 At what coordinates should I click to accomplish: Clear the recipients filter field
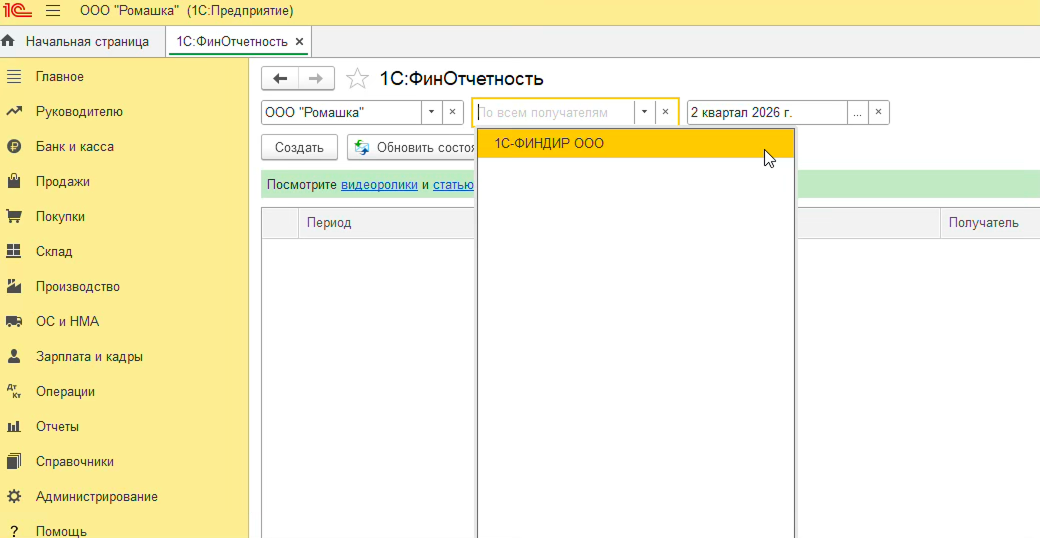point(665,112)
